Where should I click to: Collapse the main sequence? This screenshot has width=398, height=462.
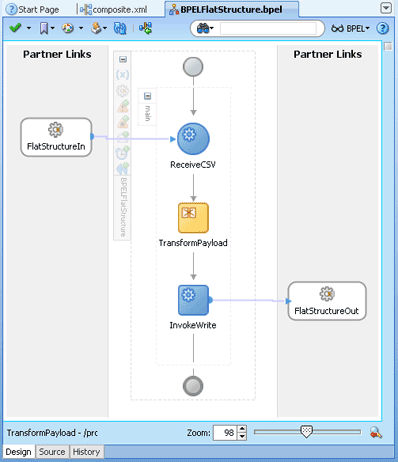(147, 96)
